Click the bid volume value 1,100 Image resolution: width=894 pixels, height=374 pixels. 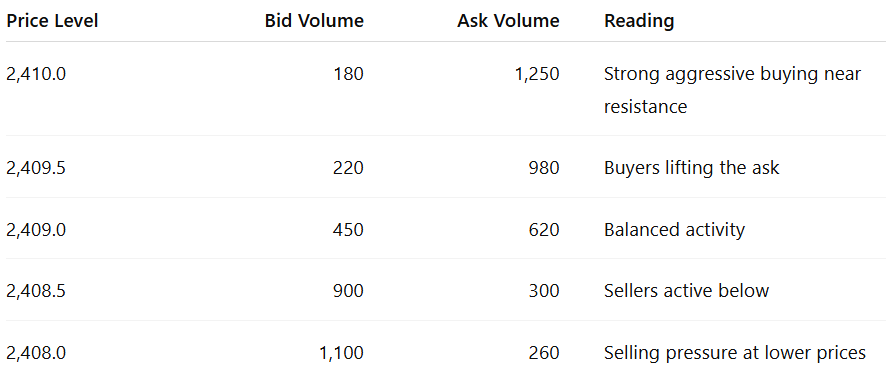[342, 353]
